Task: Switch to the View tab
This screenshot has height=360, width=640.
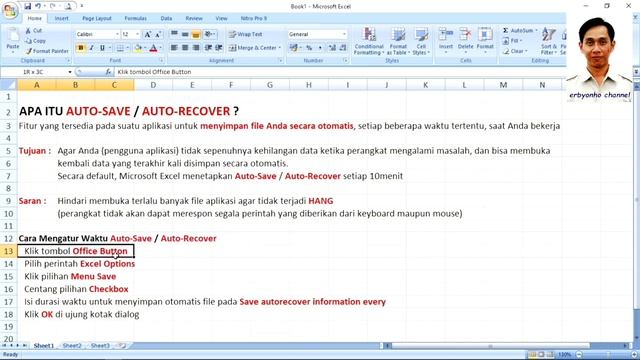Action: [x=221, y=18]
